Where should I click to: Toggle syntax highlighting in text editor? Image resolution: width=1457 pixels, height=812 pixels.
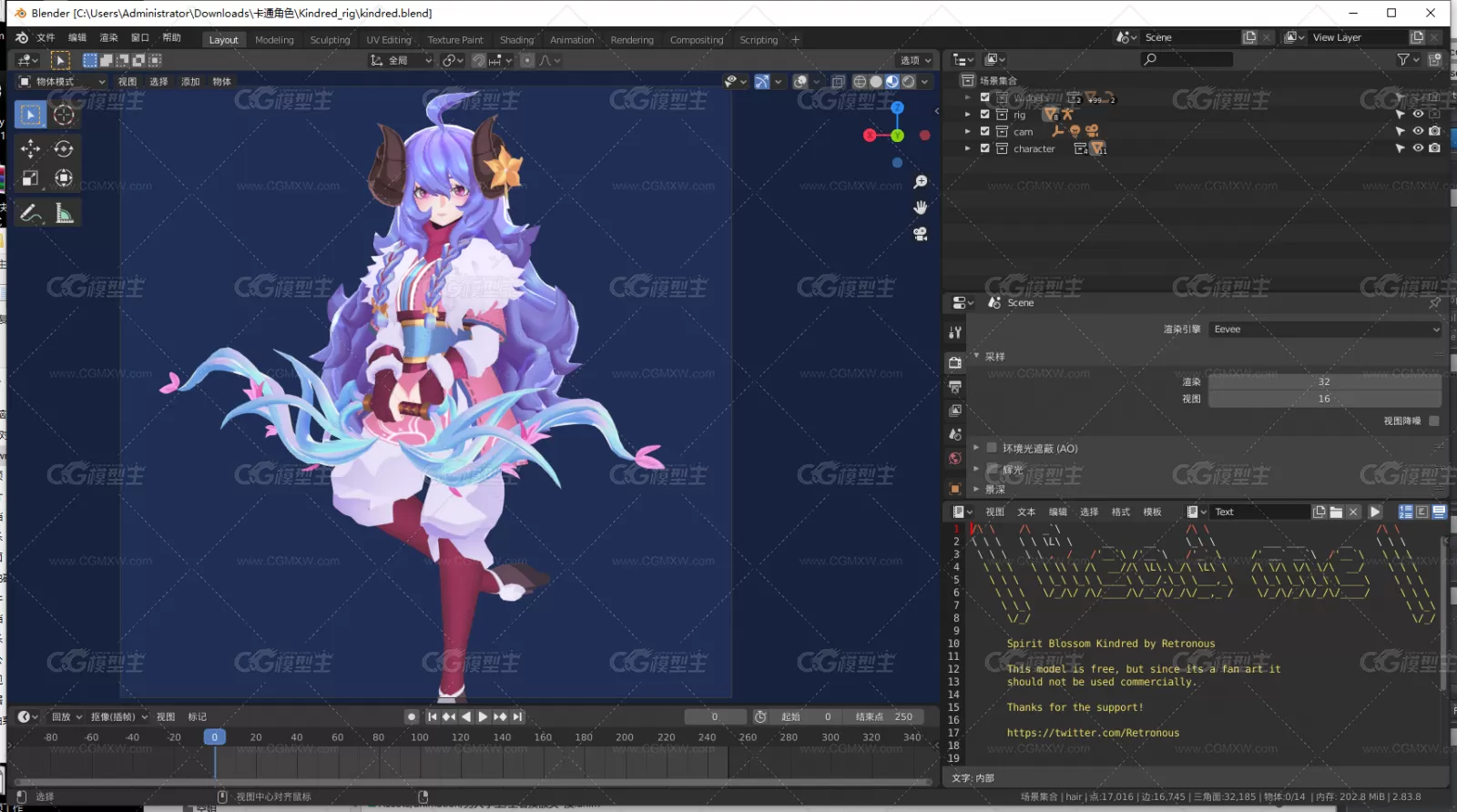click(1439, 513)
